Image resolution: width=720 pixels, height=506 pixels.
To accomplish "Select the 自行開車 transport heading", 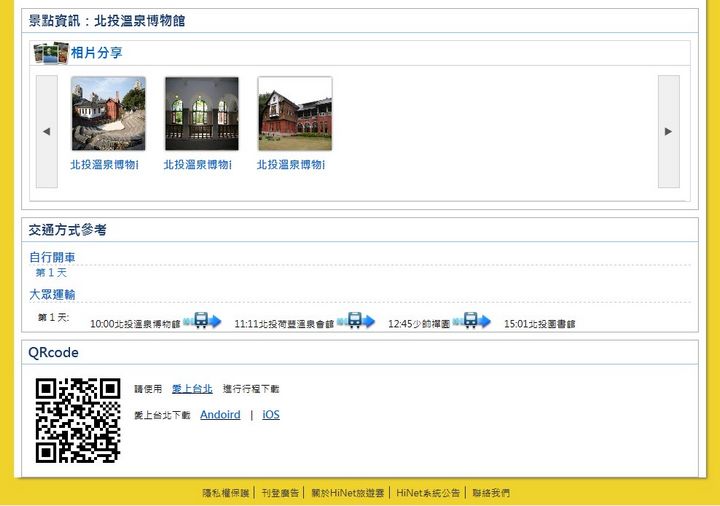I will tap(52, 257).
